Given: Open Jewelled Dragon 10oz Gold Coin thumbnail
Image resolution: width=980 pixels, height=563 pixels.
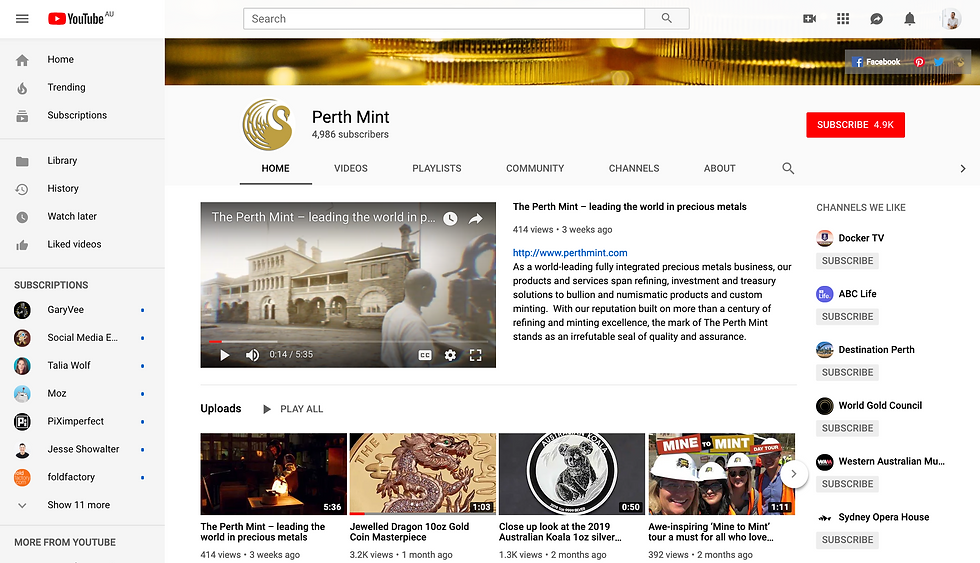Looking at the screenshot, I should [422, 474].
